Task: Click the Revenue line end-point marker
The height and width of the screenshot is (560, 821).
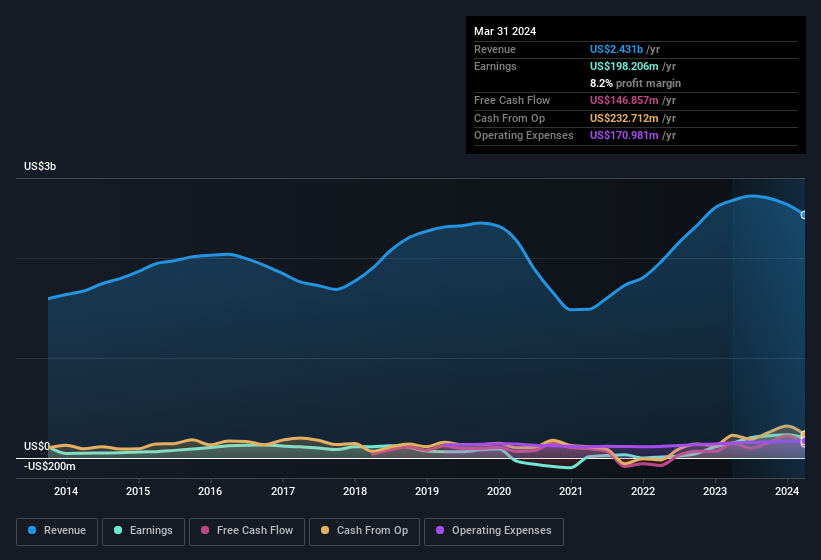Action: pos(803,215)
